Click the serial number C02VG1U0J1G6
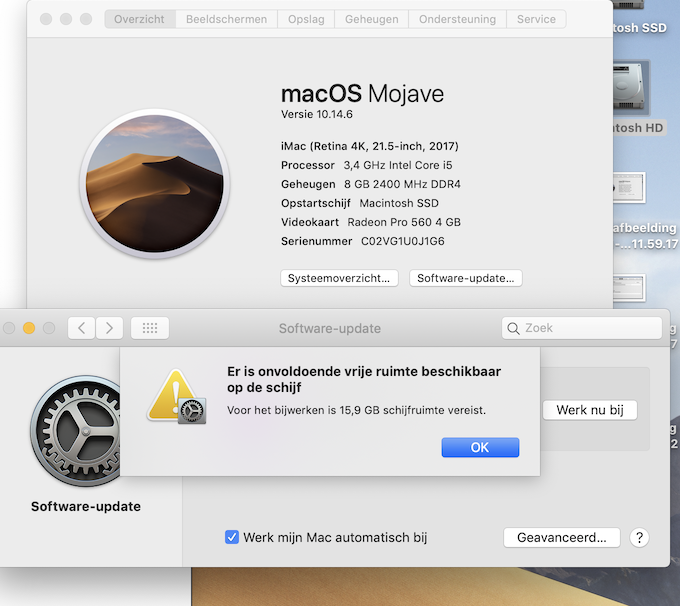 (403, 241)
